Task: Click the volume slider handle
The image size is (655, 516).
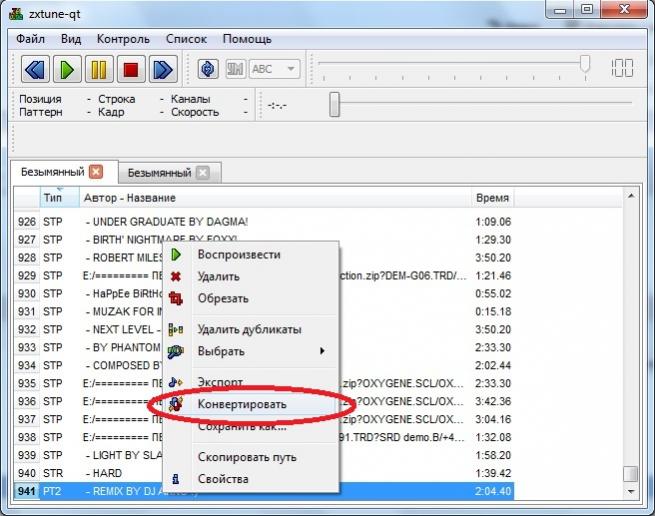Action: (585, 65)
